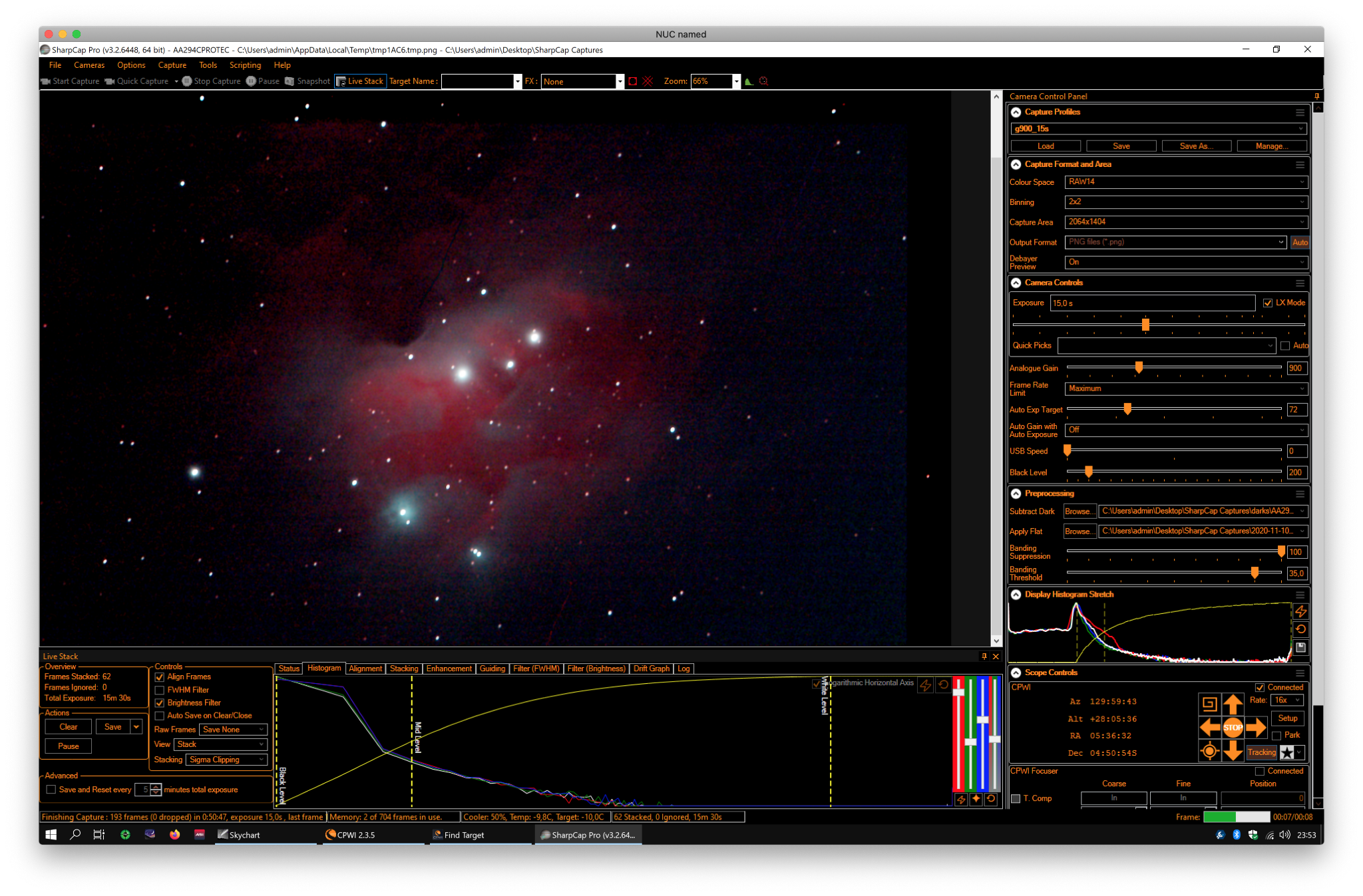The width and height of the screenshot is (1363, 896).
Task: Click the reset icon in Display Histogram Stretch
Action: point(1300,629)
